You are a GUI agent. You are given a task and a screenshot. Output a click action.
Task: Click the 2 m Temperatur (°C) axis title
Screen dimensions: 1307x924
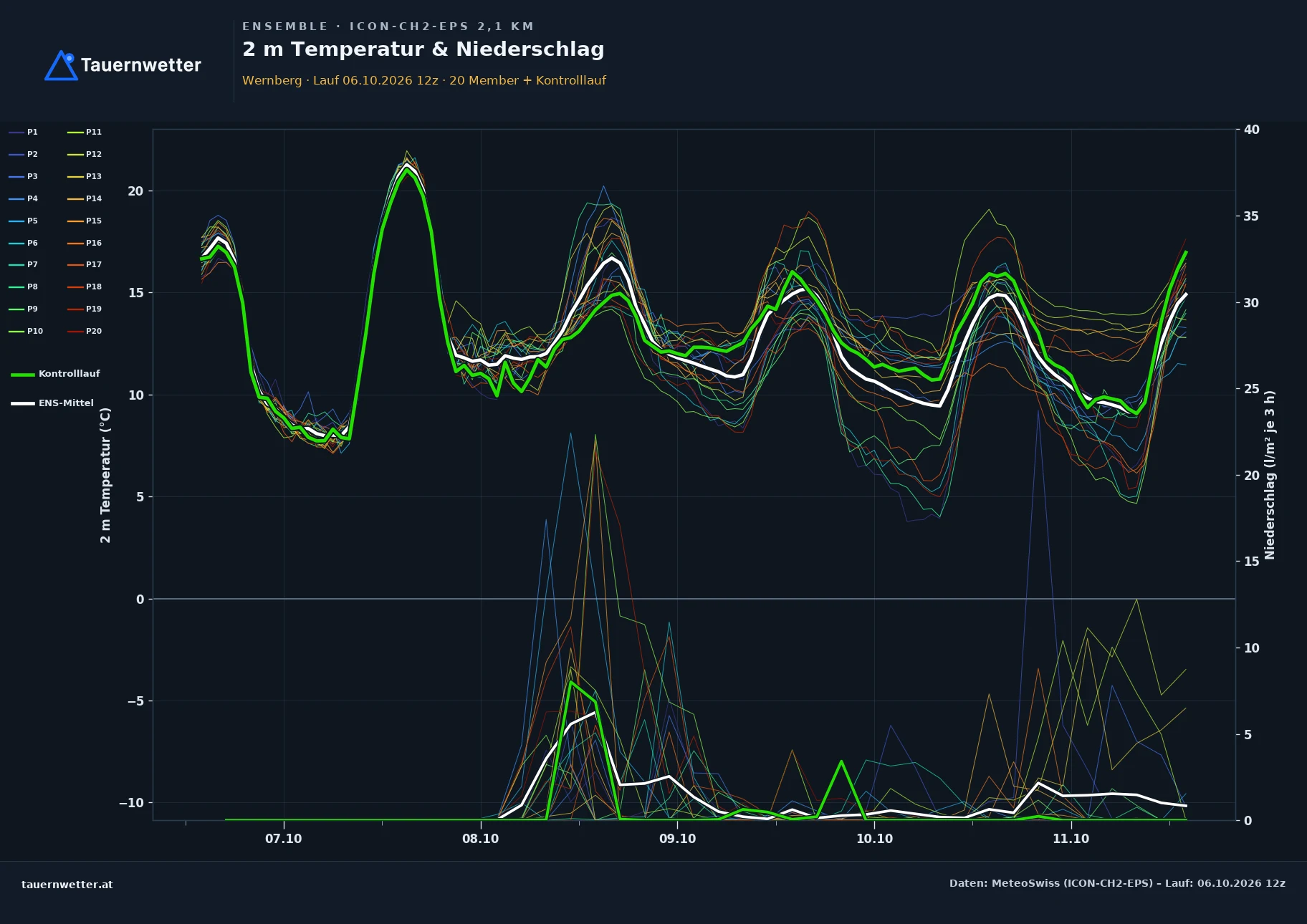[105, 475]
